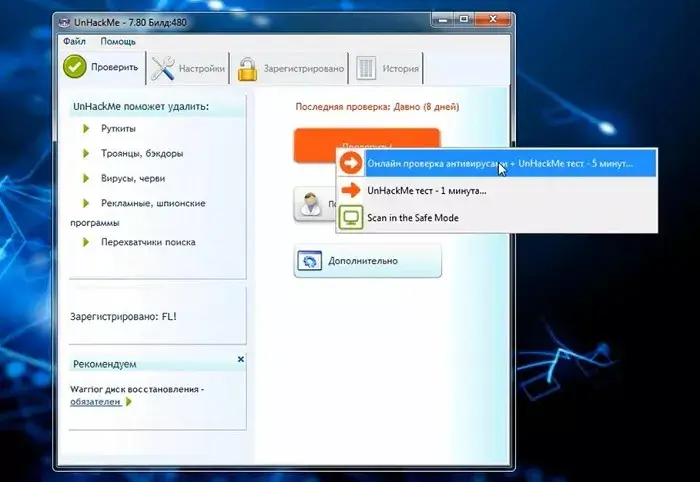Click the padlock icon beside Зарегистрировано
700x482 pixels.
(246, 69)
